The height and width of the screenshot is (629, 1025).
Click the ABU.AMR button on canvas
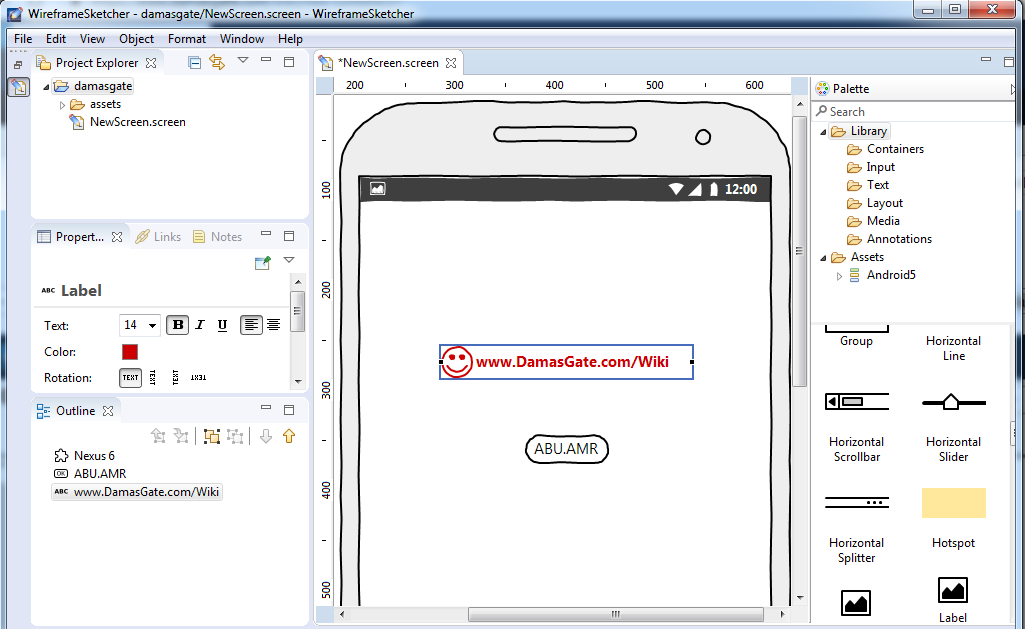pyautogui.click(x=567, y=449)
